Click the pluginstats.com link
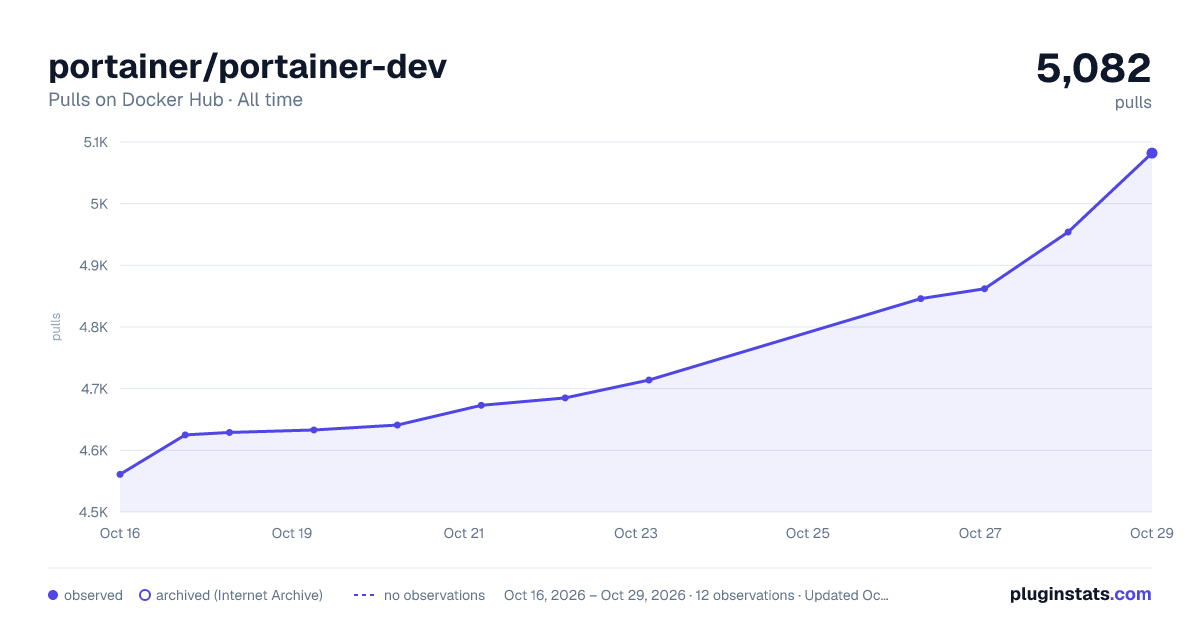The width and height of the screenshot is (1200, 630). coord(1080,594)
